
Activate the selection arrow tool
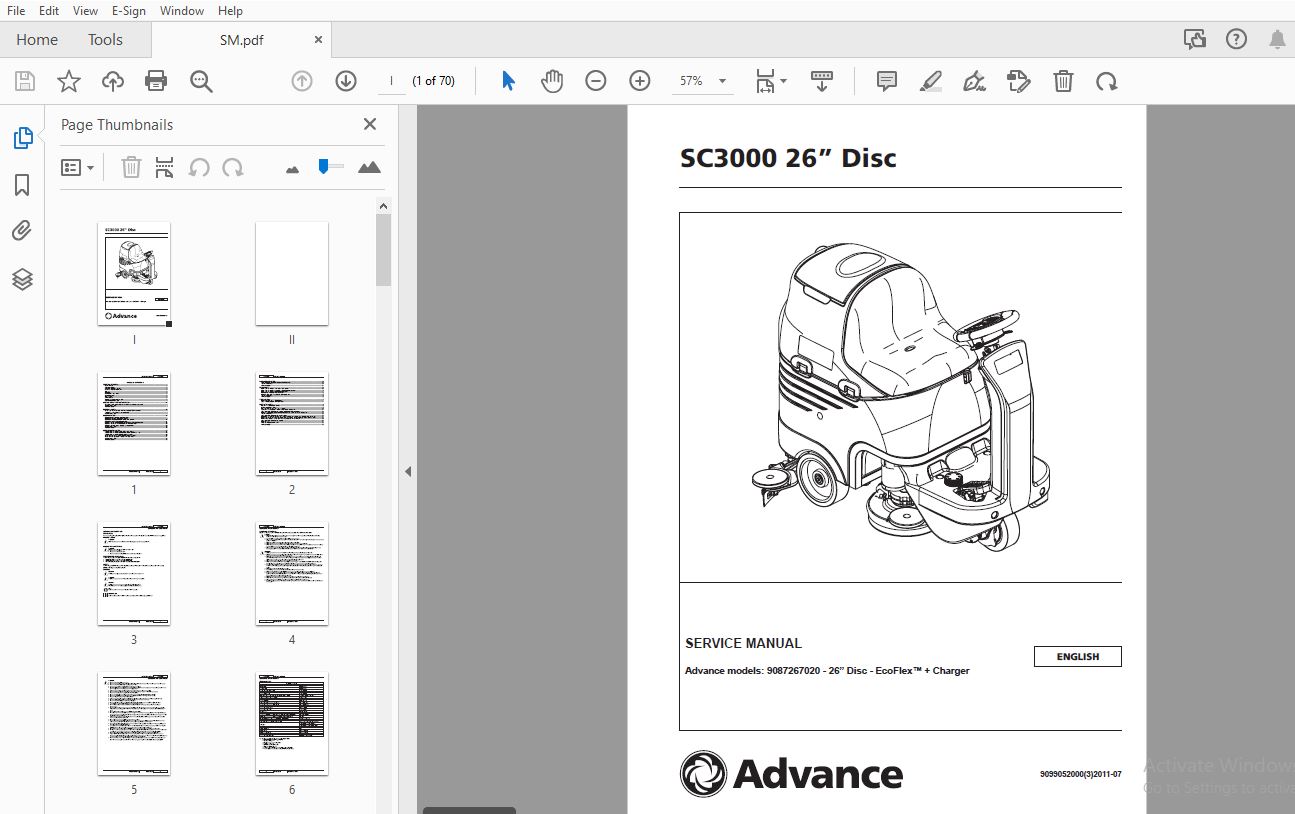coord(508,81)
